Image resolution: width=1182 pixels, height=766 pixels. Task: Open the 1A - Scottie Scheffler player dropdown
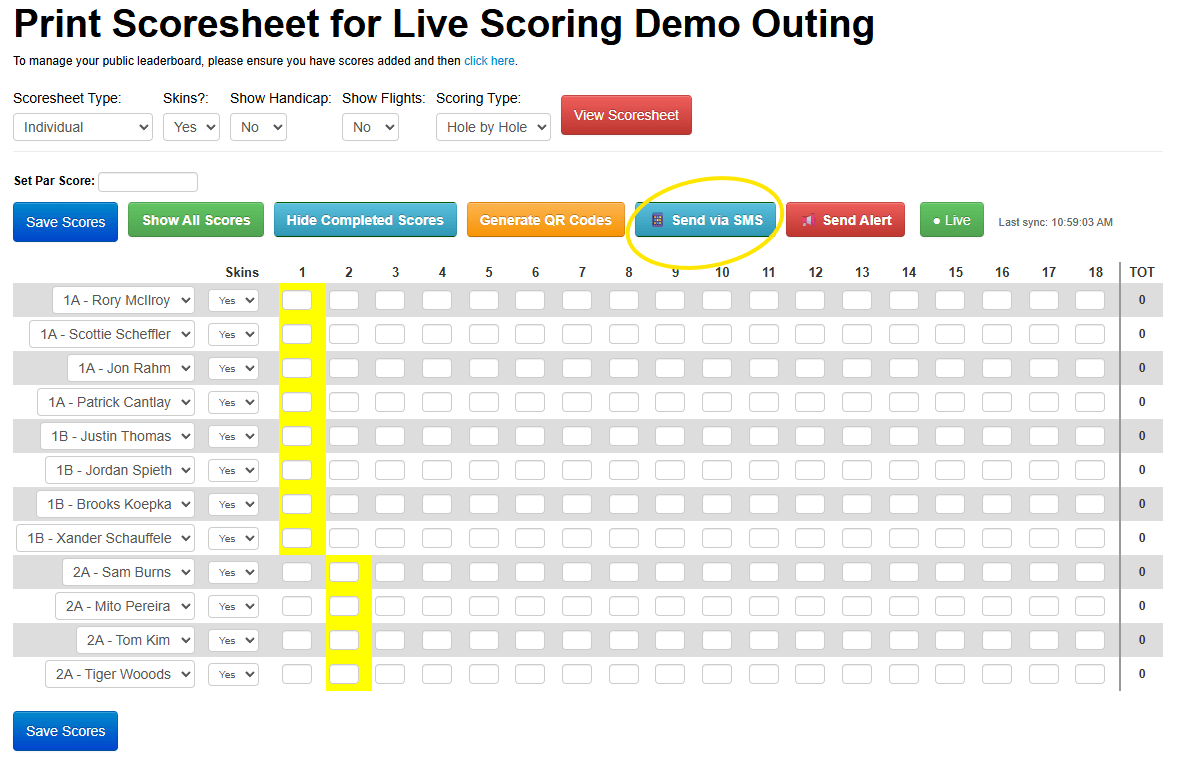(x=112, y=334)
